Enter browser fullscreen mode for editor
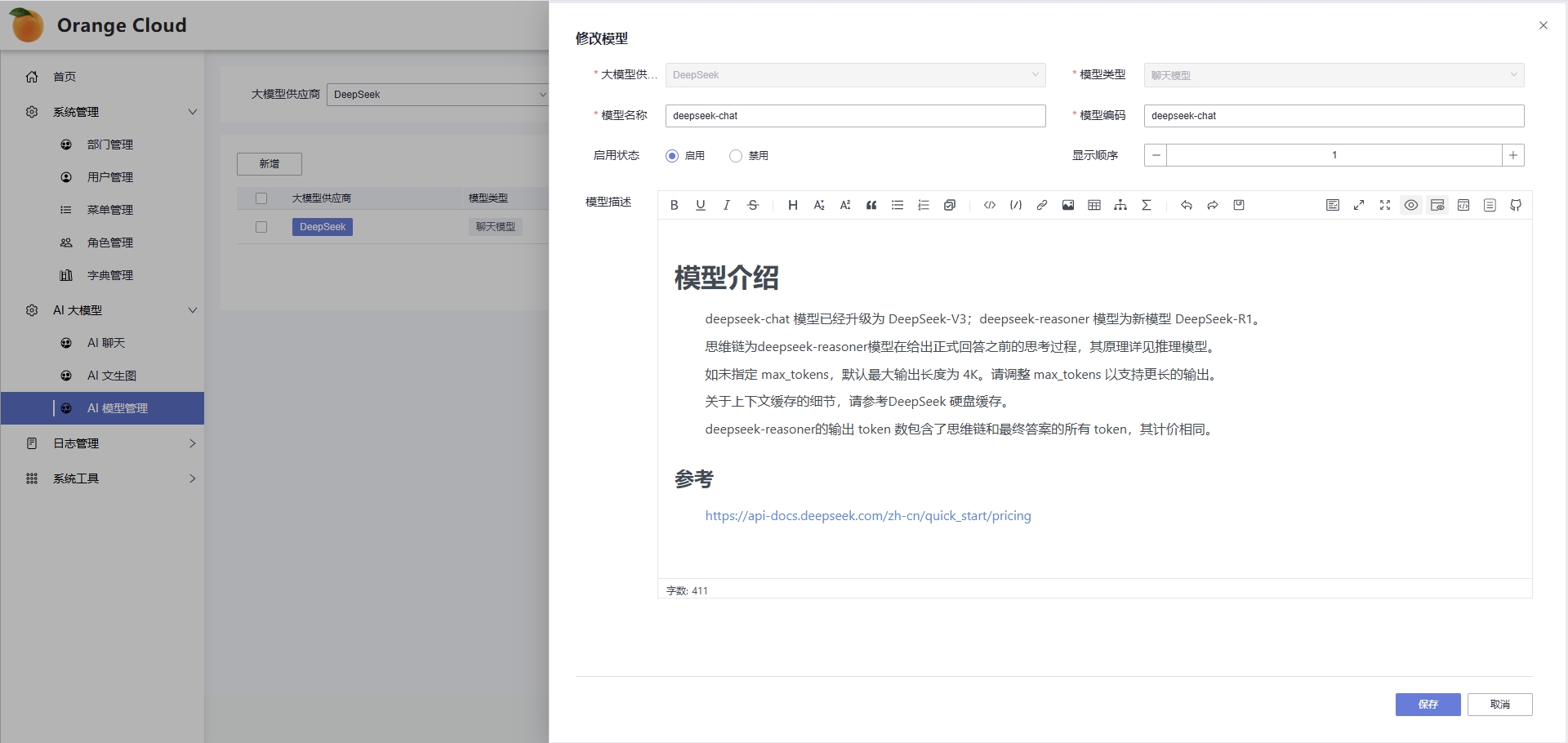 [1385, 205]
